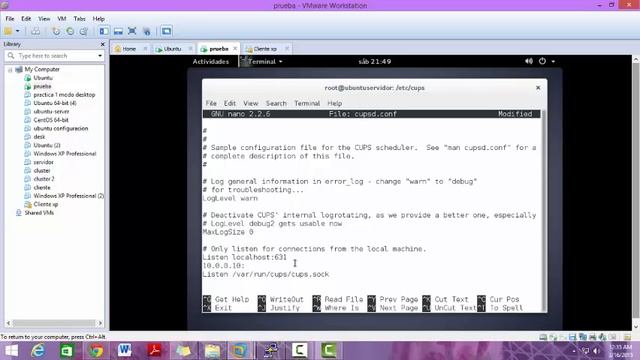Select Ubuntu 64-bit (4) VM
The width and height of the screenshot is (640, 360).
(55, 103)
